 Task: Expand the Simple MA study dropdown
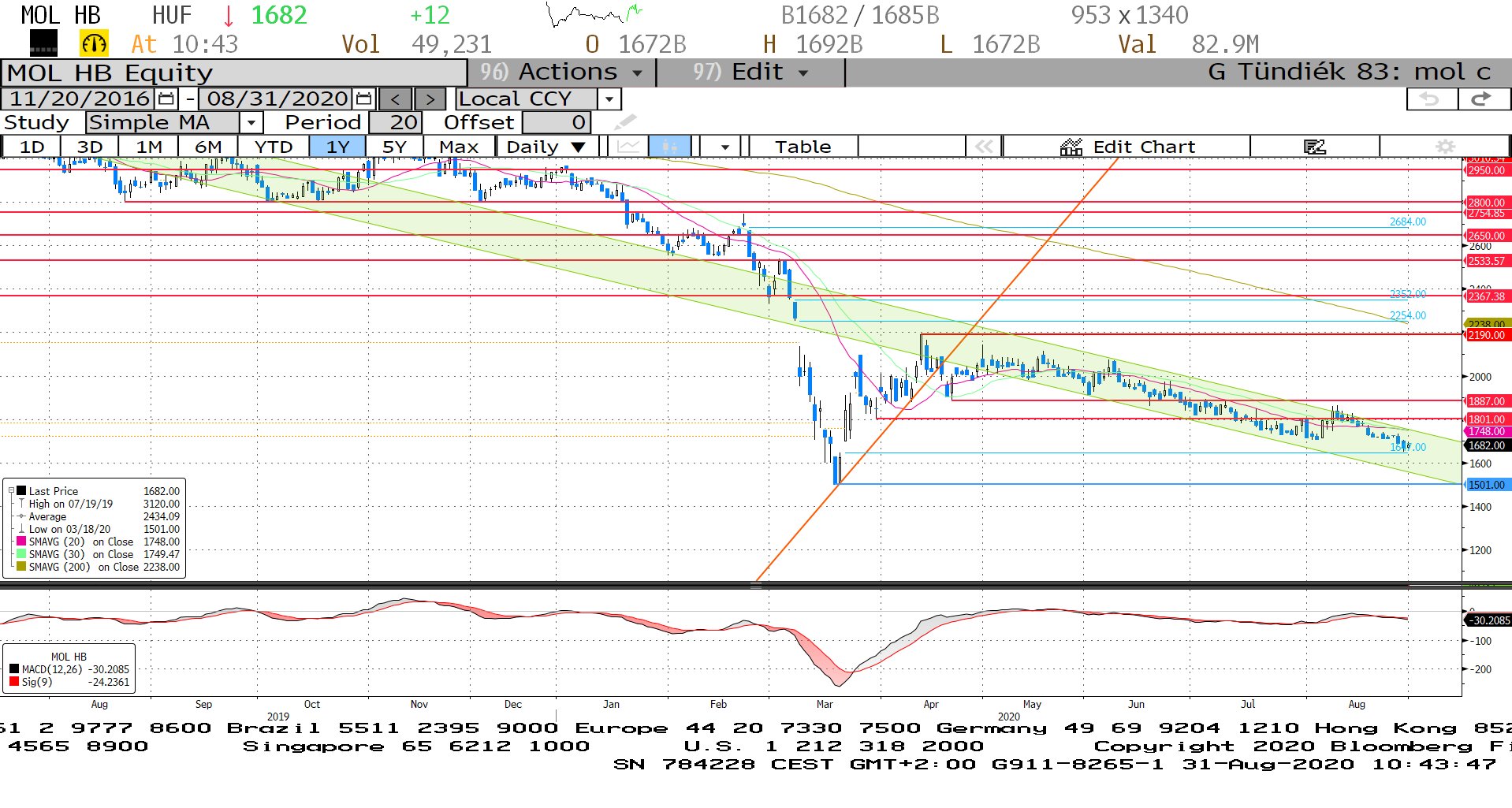[x=251, y=123]
